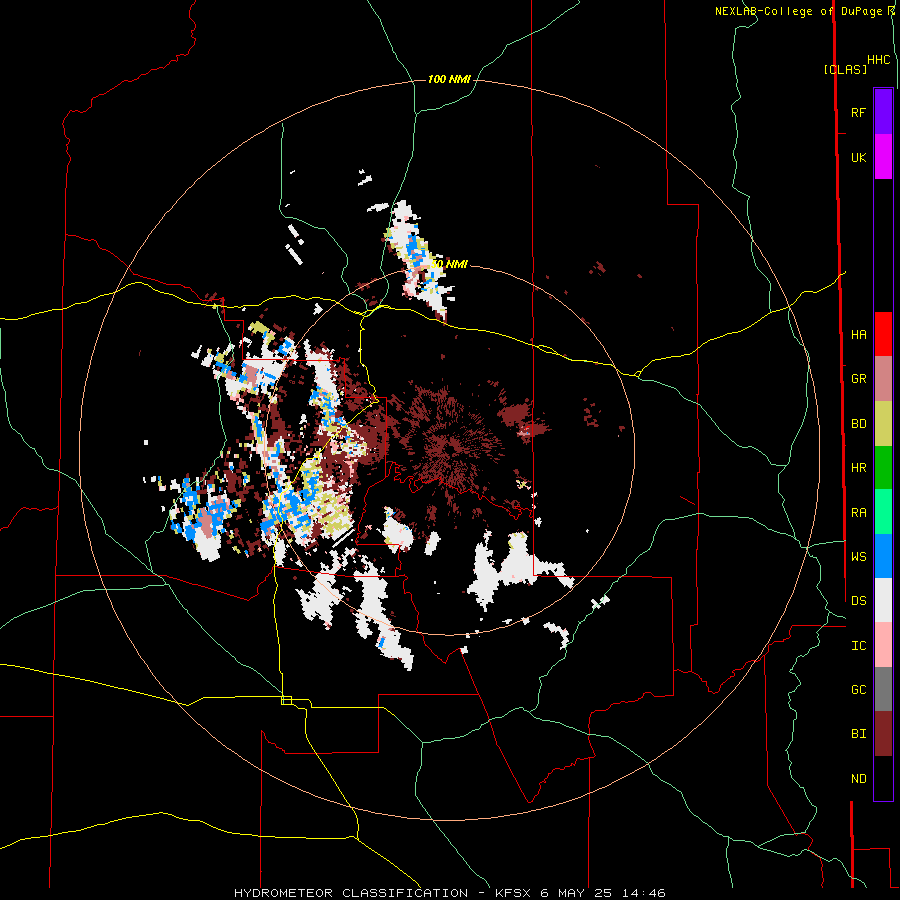Click the "RF" legend label
The height and width of the screenshot is (900, 900).
coord(858,113)
